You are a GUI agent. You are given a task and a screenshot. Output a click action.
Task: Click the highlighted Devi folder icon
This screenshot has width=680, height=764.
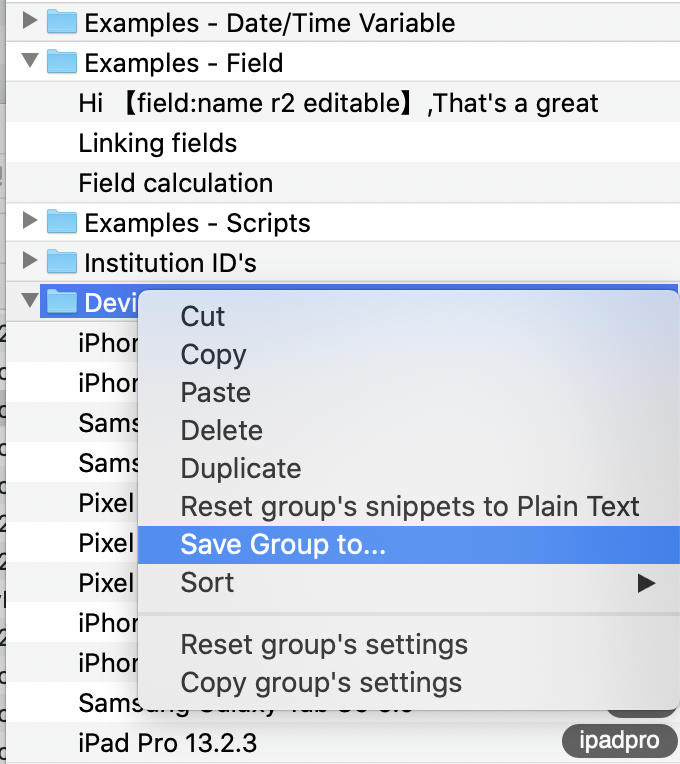(x=62, y=302)
